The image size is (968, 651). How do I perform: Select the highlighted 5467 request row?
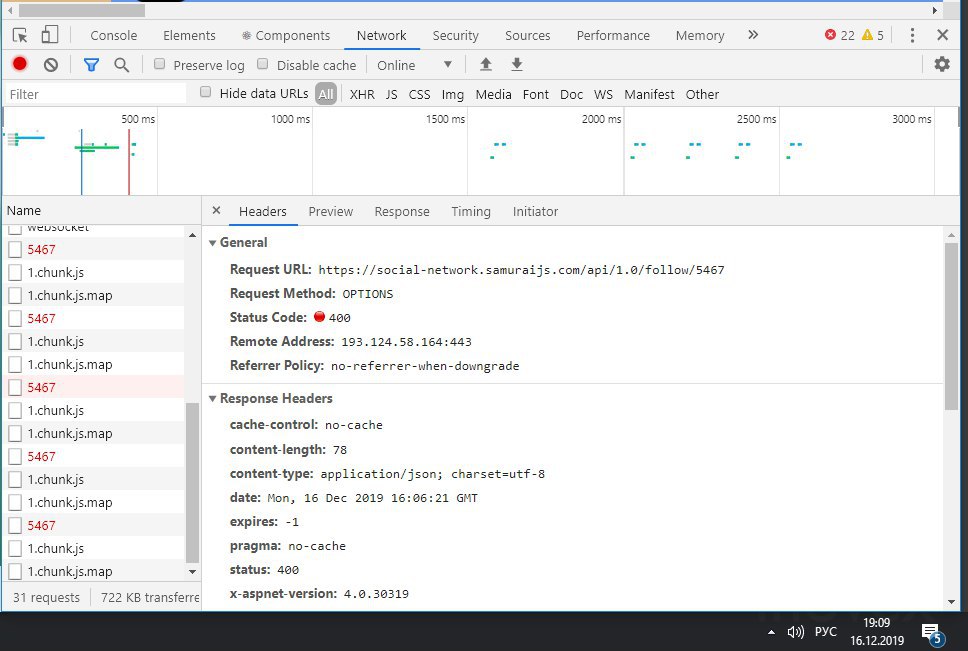pyautogui.click(x=94, y=388)
